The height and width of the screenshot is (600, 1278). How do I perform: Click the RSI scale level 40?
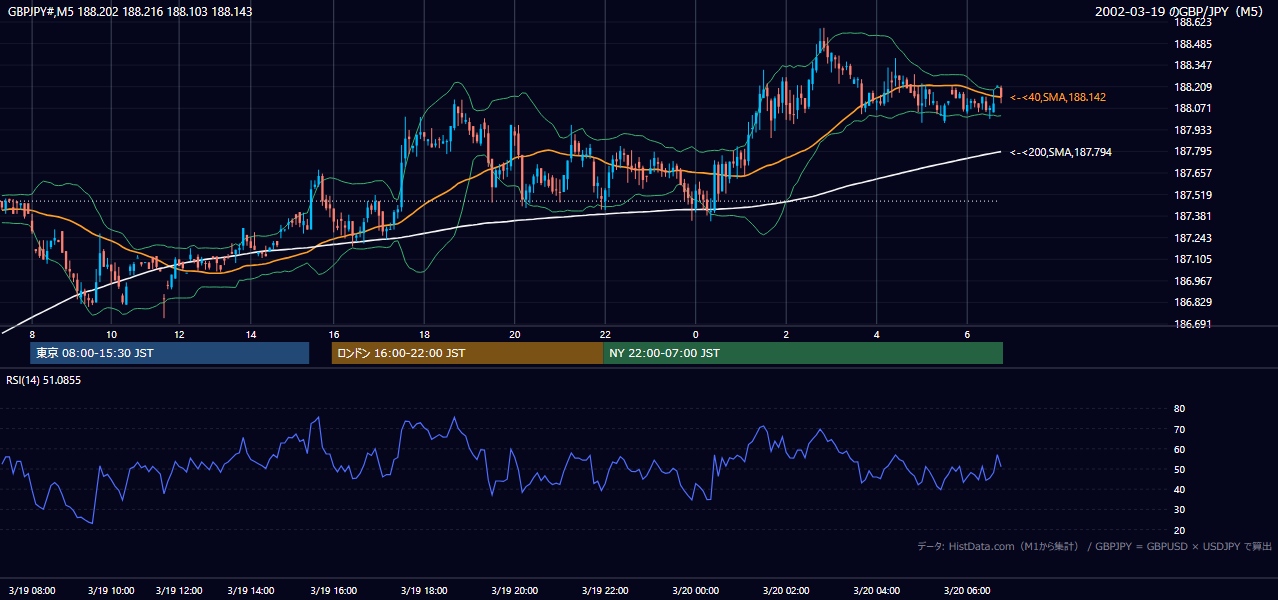[1179, 489]
